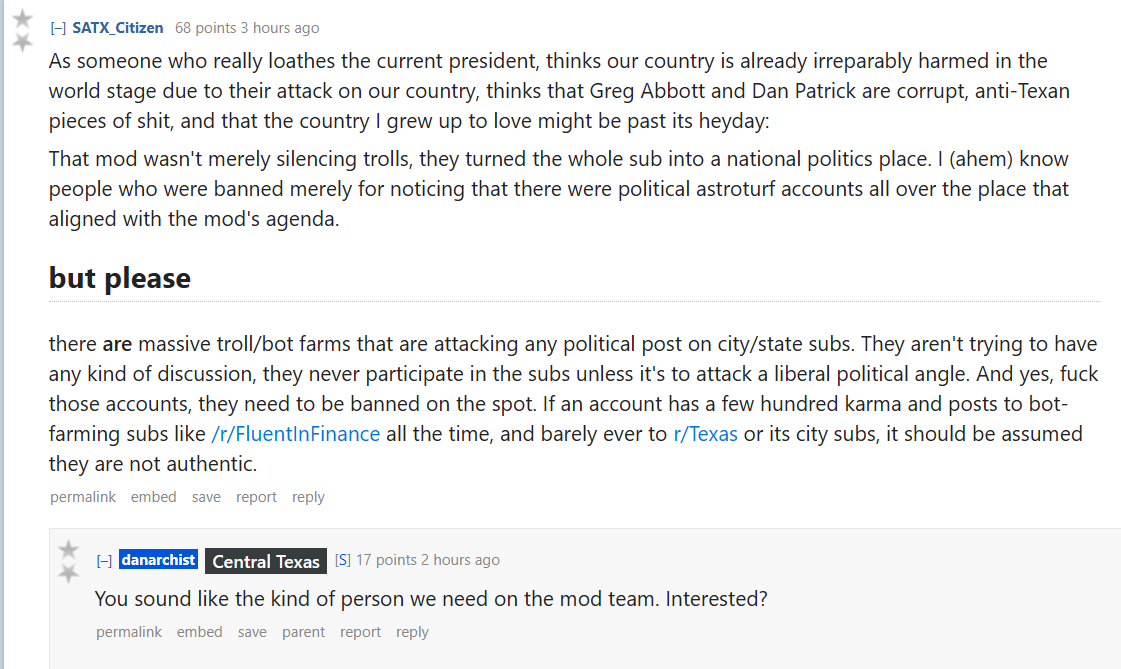Click embed under SATX_Citizen's comment
This screenshot has height=669, width=1121.
click(x=154, y=497)
